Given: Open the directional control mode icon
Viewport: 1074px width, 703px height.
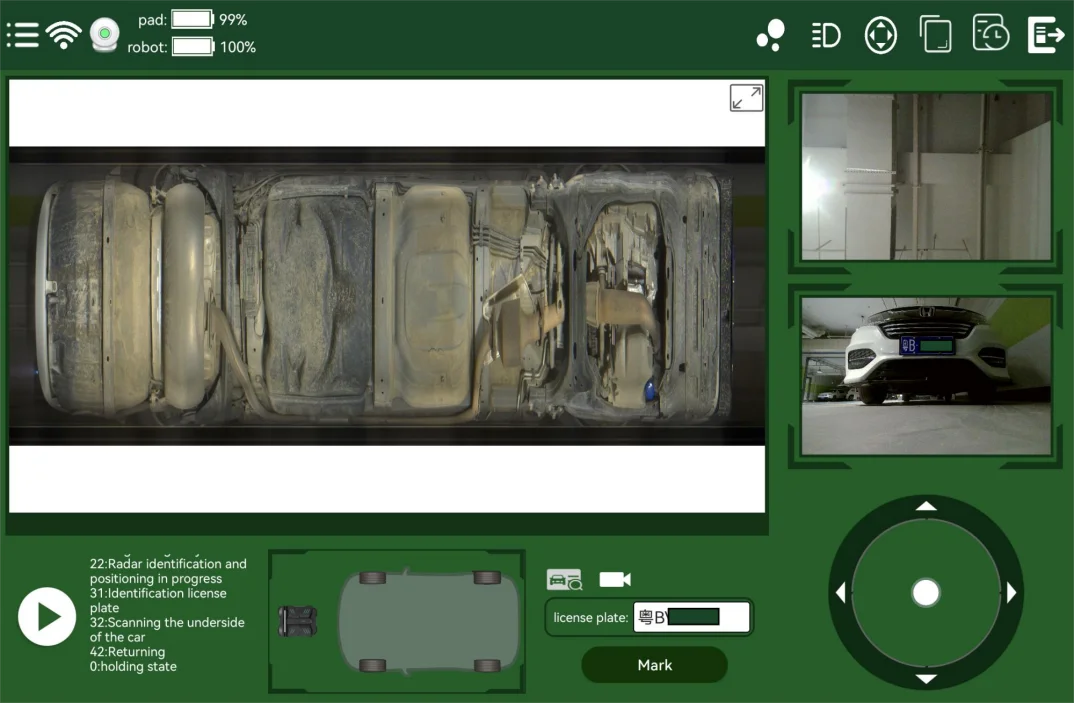Looking at the screenshot, I should [880, 35].
